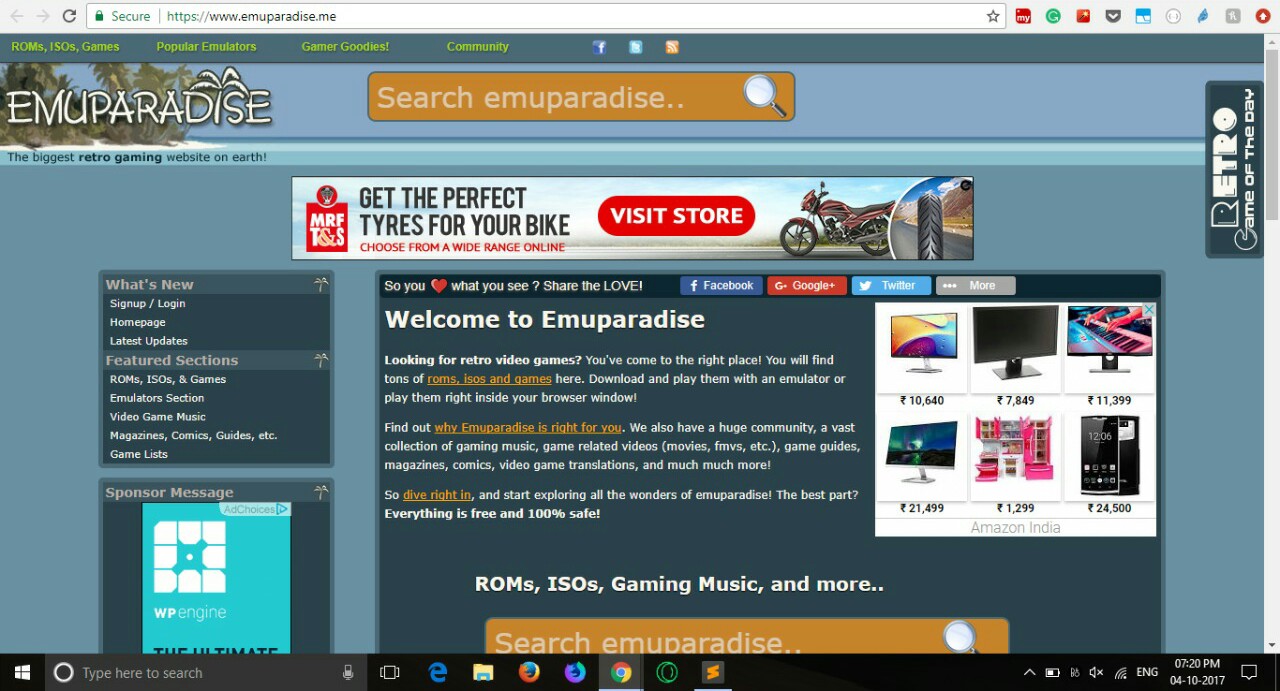Share using the Twitter share button
Image resolution: width=1280 pixels, height=691 pixels.
click(x=891, y=285)
